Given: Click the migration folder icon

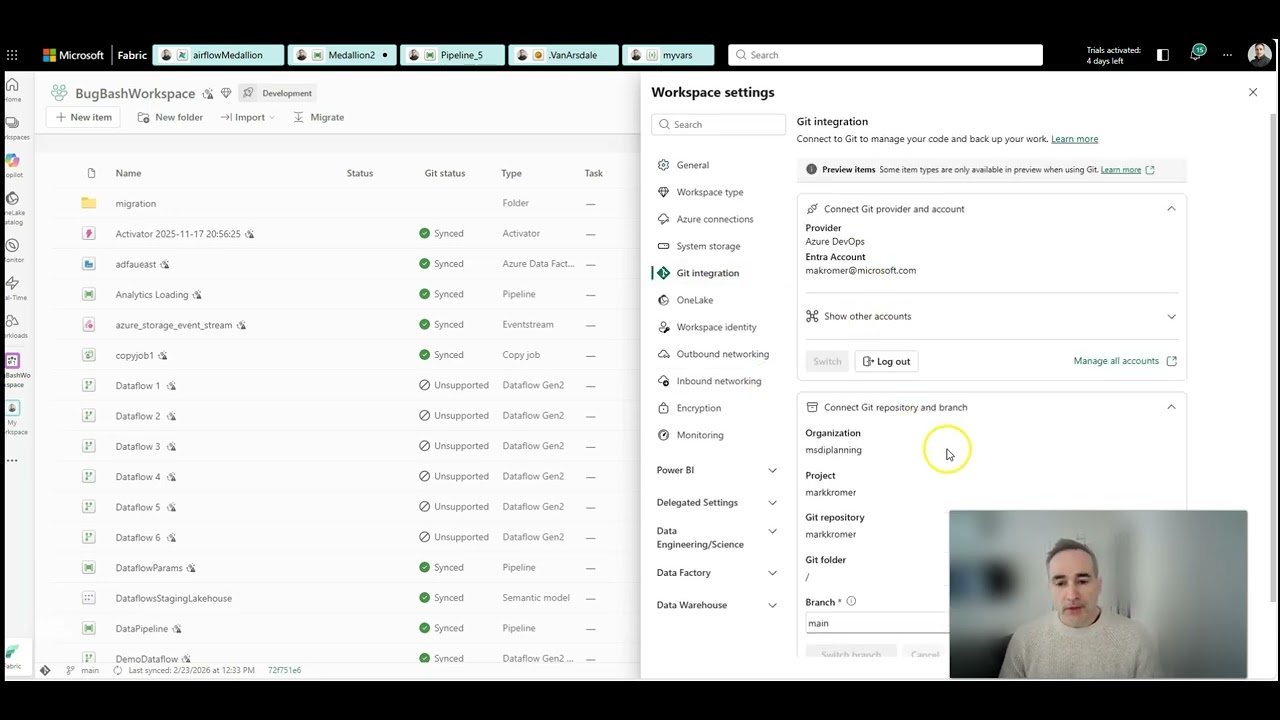Looking at the screenshot, I should pyautogui.click(x=89, y=203).
